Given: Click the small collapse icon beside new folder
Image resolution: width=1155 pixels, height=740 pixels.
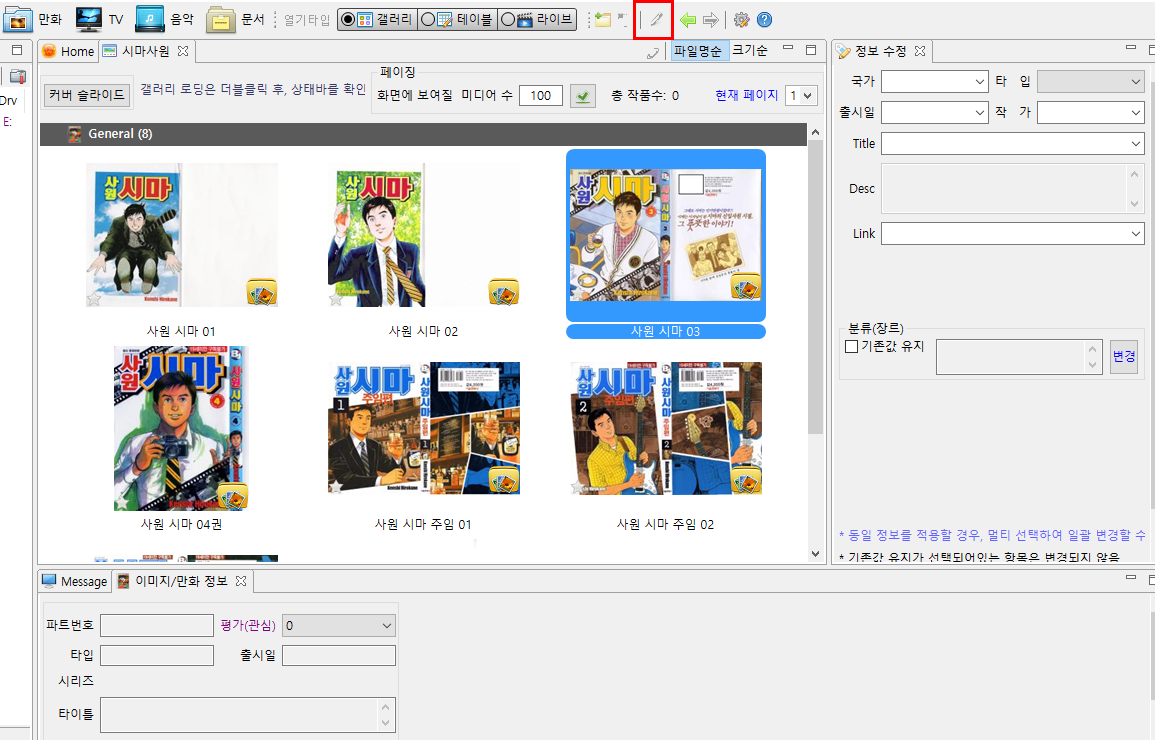Looking at the screenshot, I should click(x=622, y=18).
